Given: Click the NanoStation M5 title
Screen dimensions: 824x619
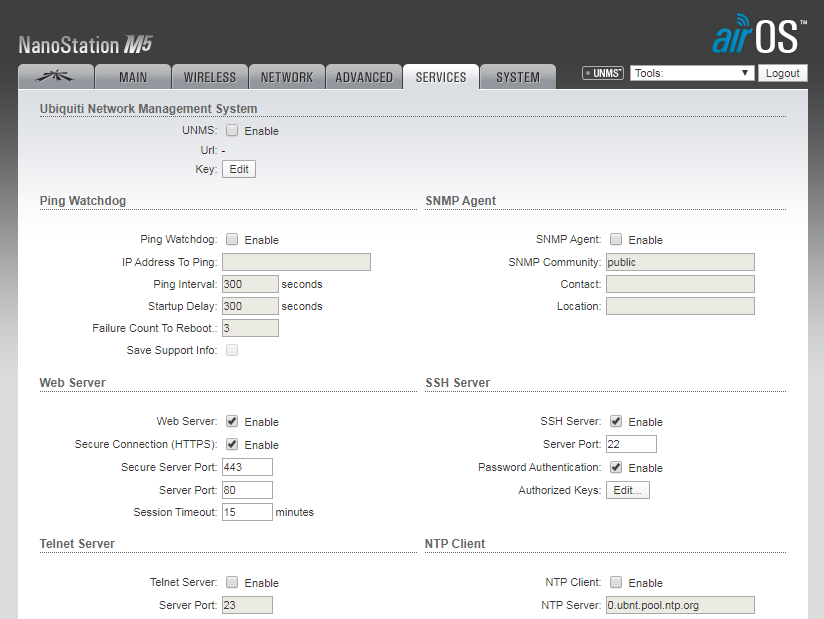Looking at the screenshot, I should 85,45.
